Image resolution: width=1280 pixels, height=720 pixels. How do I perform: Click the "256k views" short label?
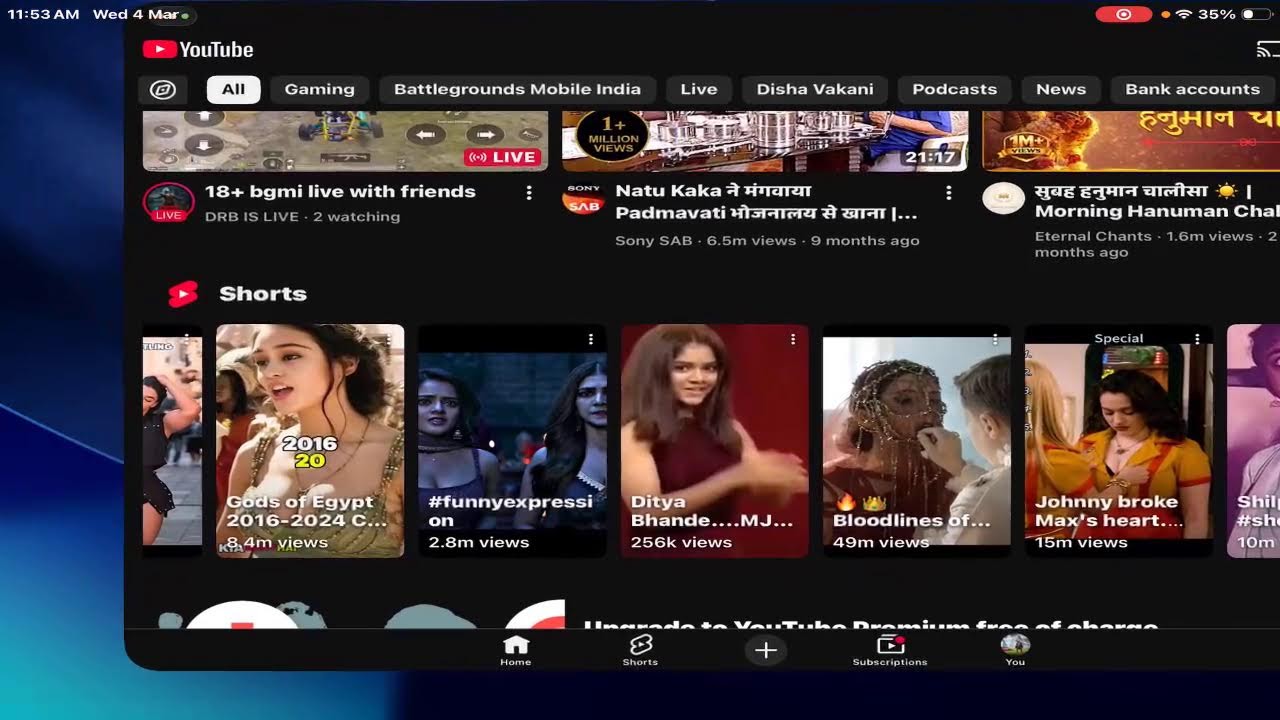point(681,542)
